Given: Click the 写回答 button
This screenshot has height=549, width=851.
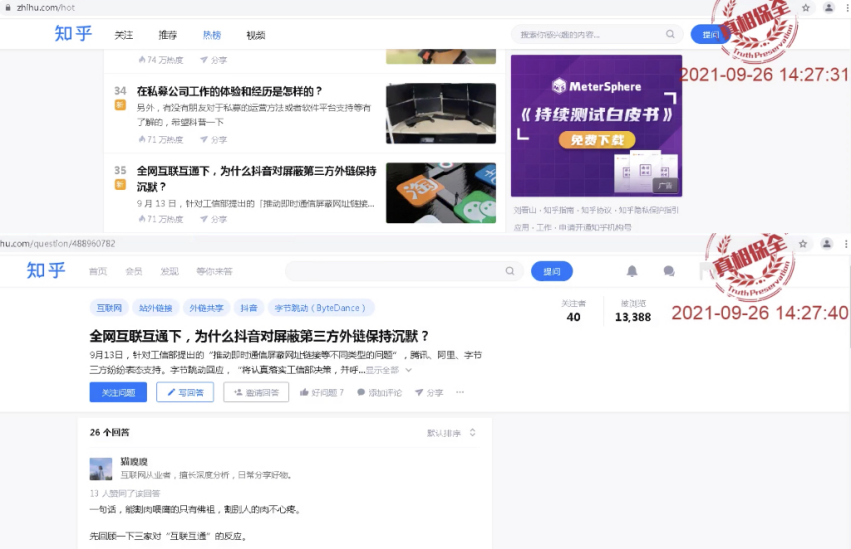Looking at the screenshot, I should tap(185, 393).
